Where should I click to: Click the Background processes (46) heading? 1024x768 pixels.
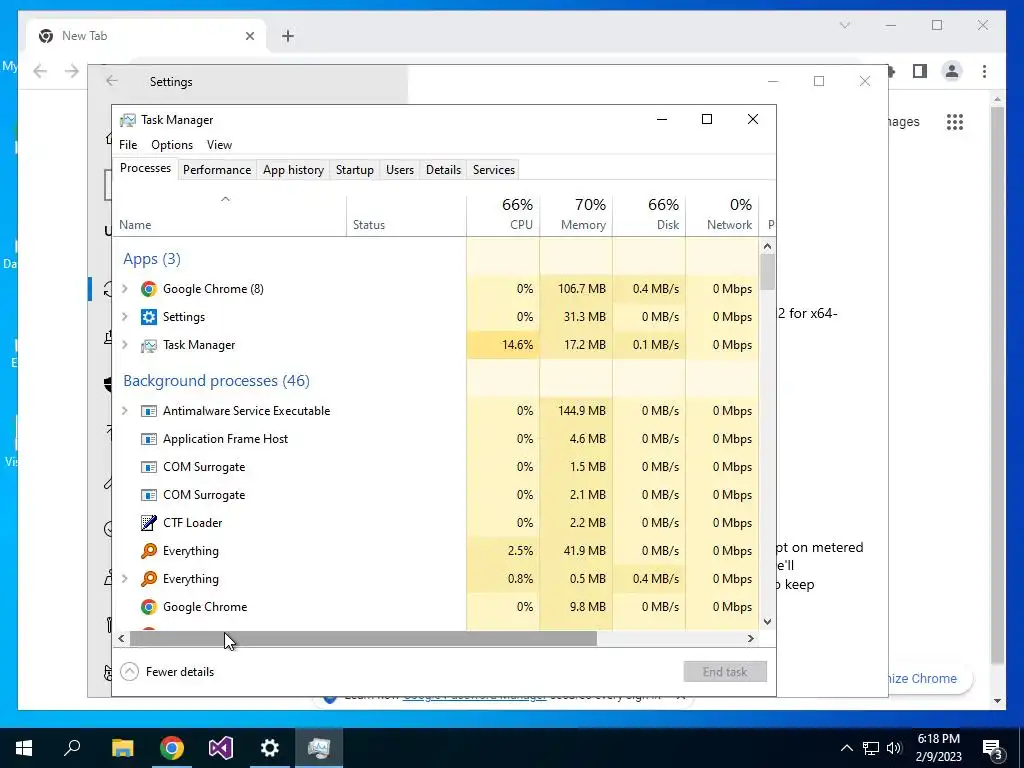point(216,381)
